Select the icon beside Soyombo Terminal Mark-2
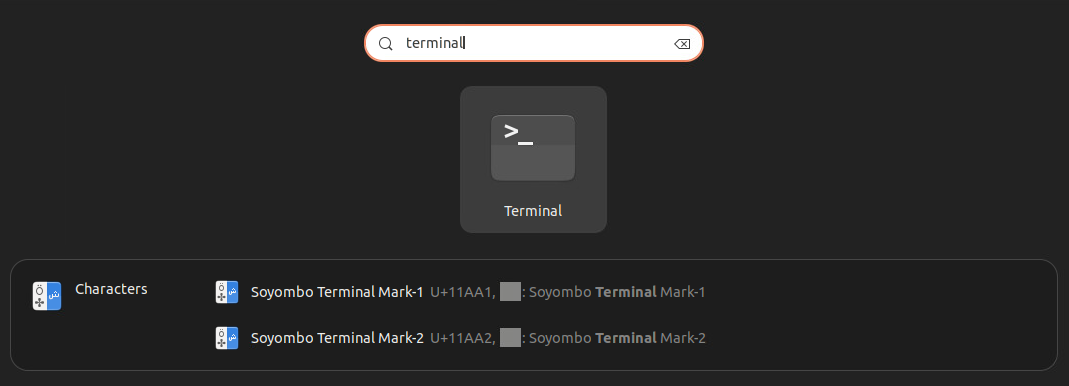The width and height of the screenshot is (1069, 386). click(x=227, y=338)
